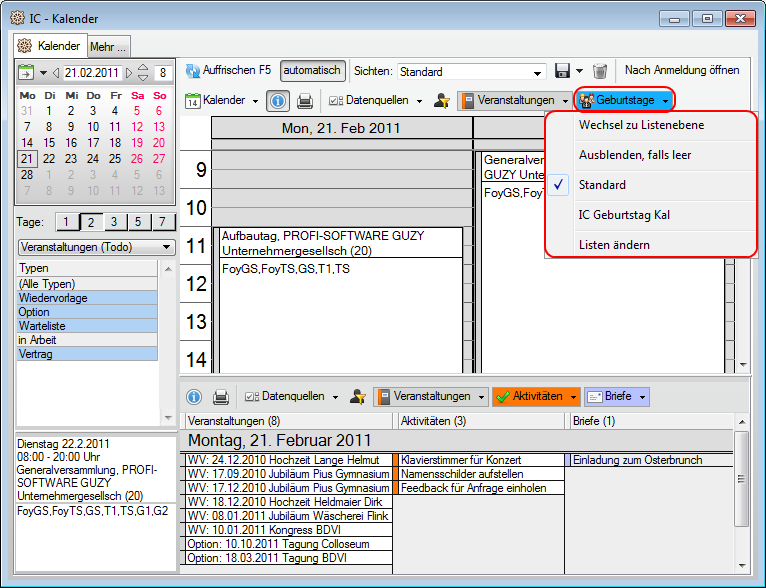Select 'Wiedervorlage' in the Typen list
The width and height of the screenshot is (766, 588).
coord(87,298)
